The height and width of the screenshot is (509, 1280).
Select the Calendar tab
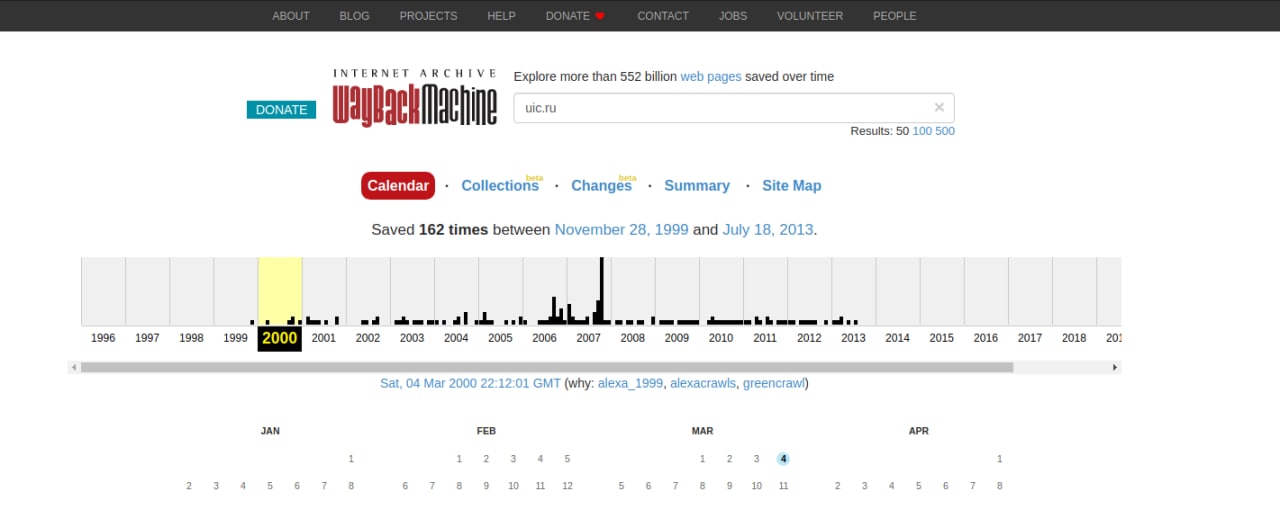click(398, 186)
